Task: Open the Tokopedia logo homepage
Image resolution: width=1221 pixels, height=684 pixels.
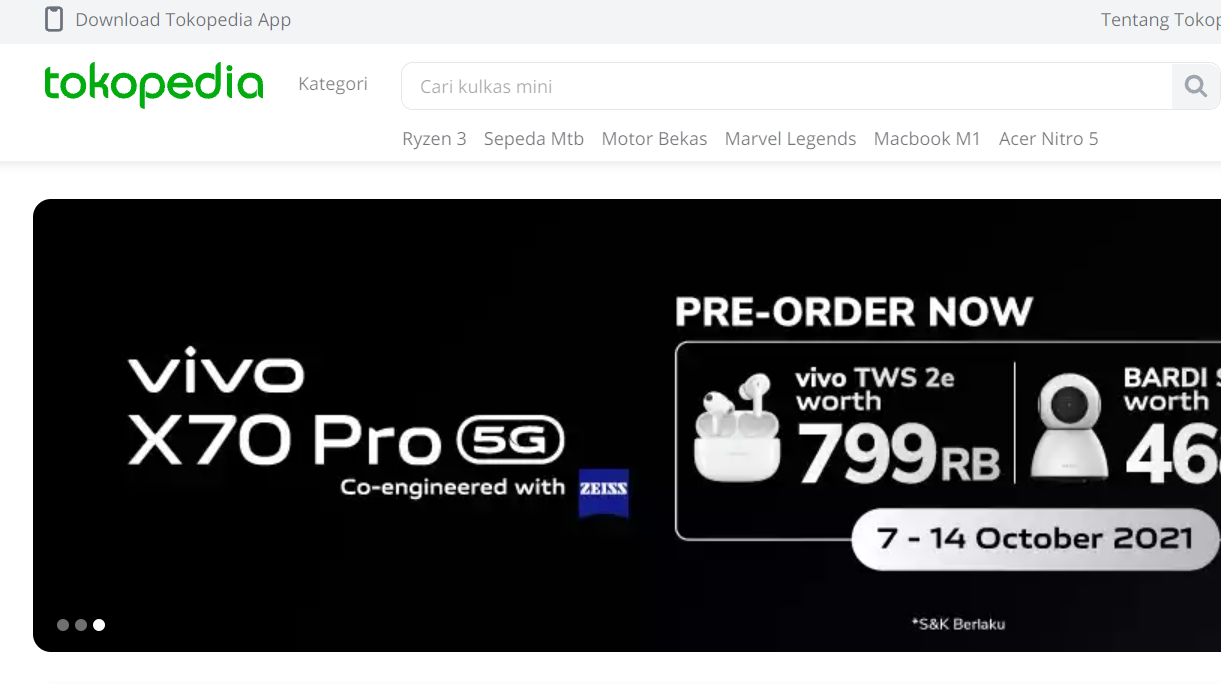Action: pos(154,84)
